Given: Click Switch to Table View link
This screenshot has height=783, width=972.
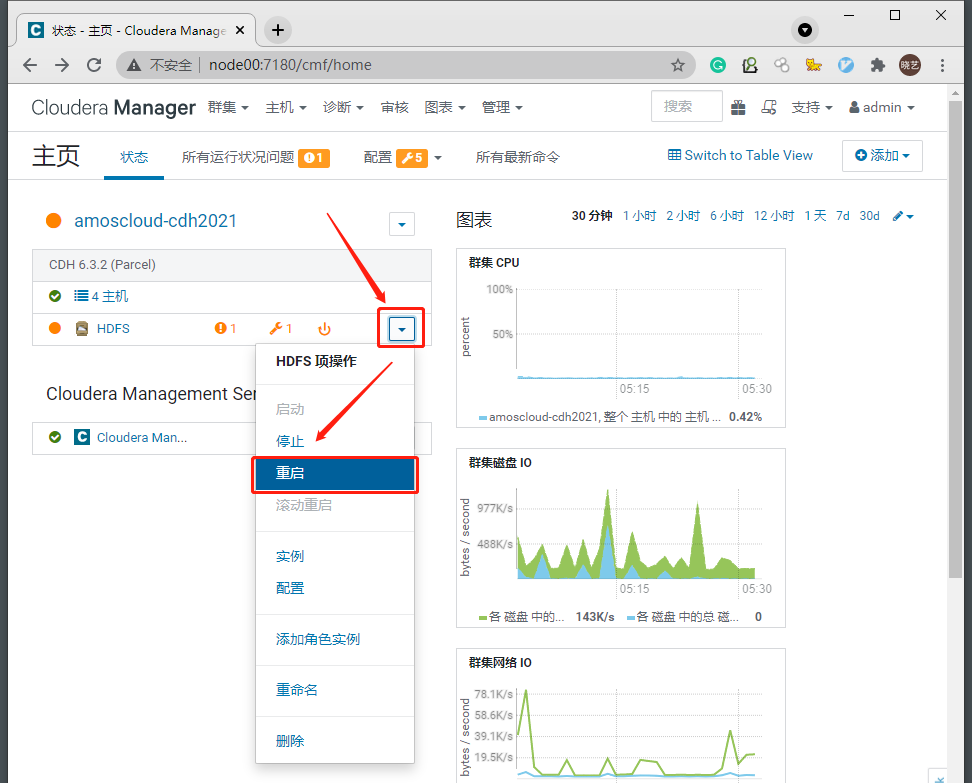Looking at the screenshot, I should pos(740,156).
